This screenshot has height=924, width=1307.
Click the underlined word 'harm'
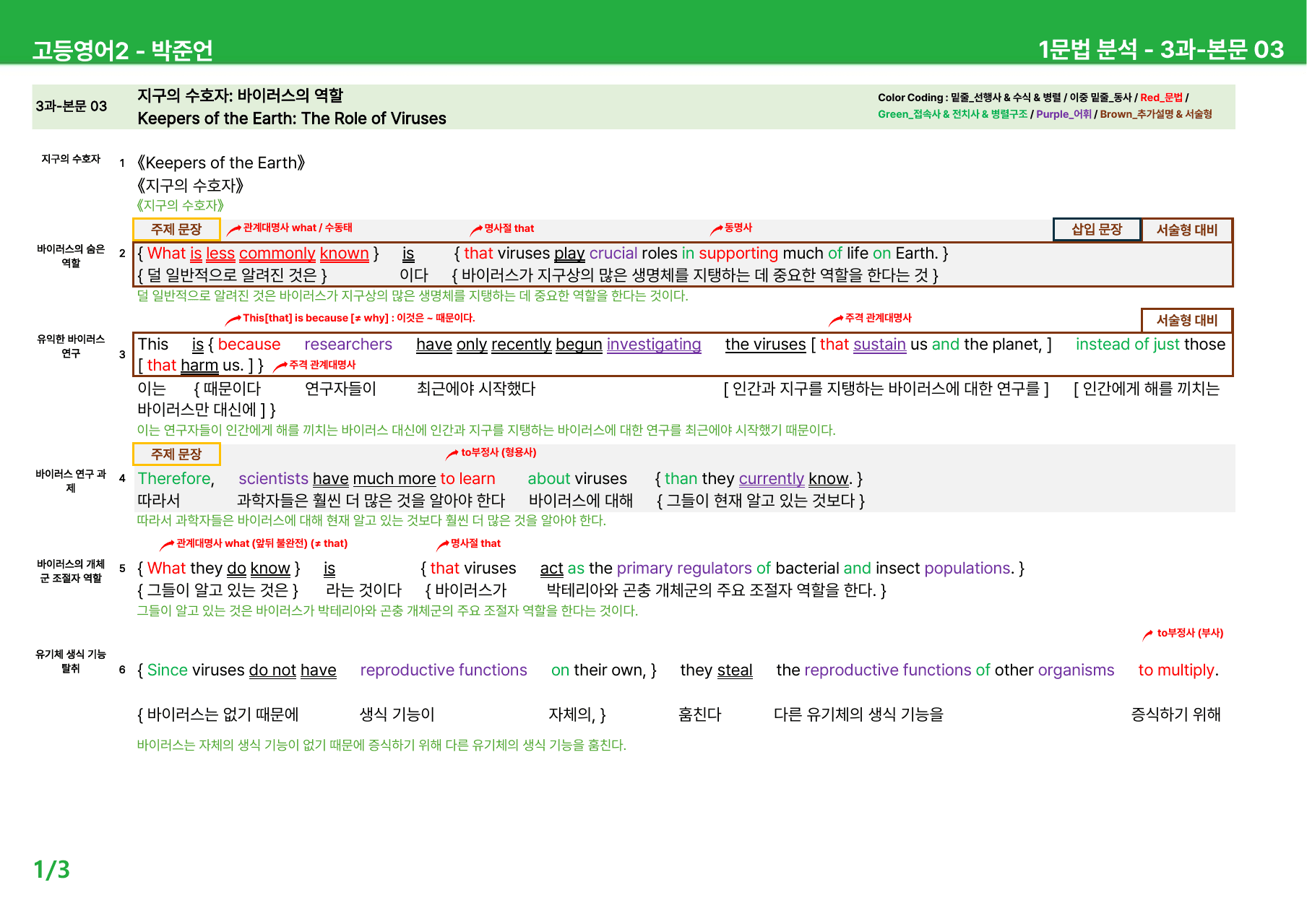[x=199, y=366]
